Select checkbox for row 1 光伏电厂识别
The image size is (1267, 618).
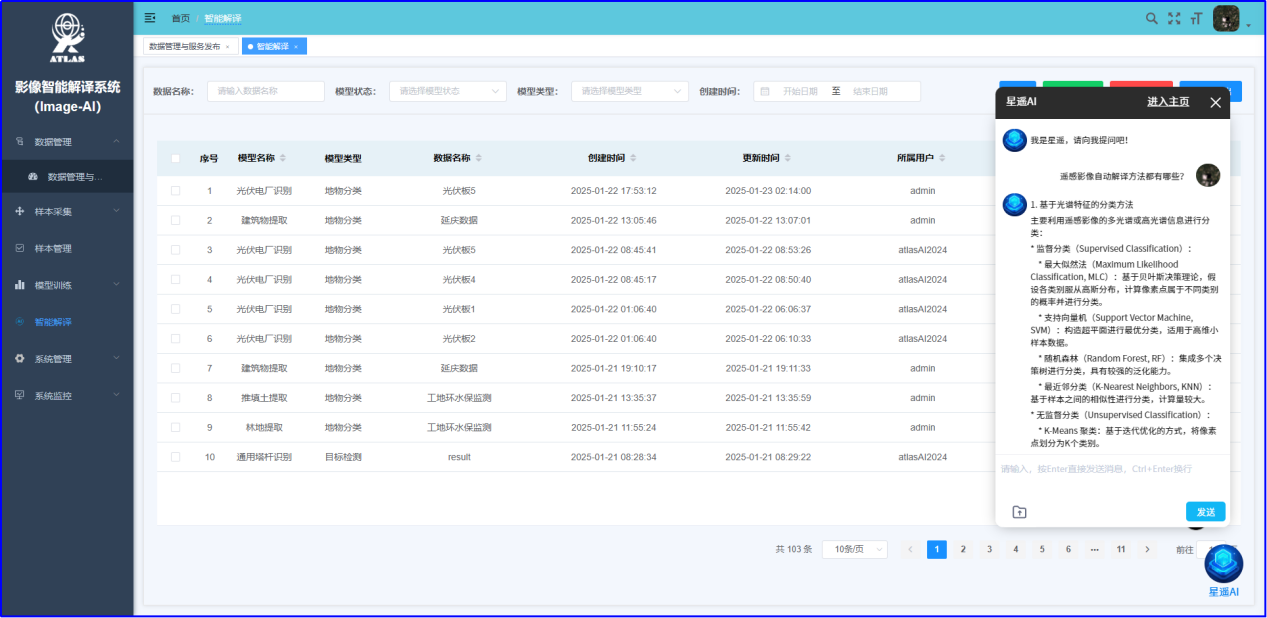pyautogui.click(x=176, y=191)
